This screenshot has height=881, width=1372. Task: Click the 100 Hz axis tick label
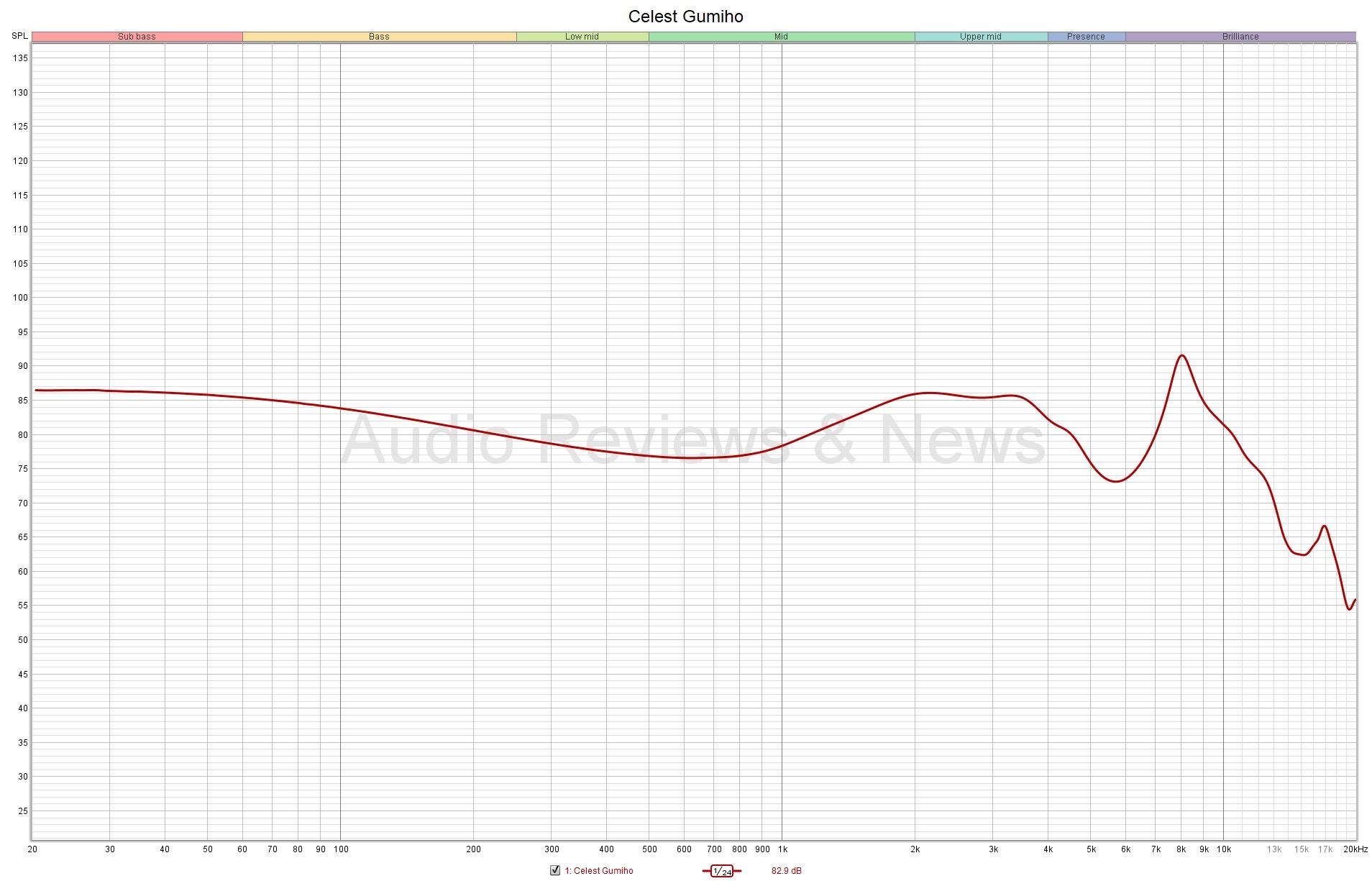click(x=341, y=849)
